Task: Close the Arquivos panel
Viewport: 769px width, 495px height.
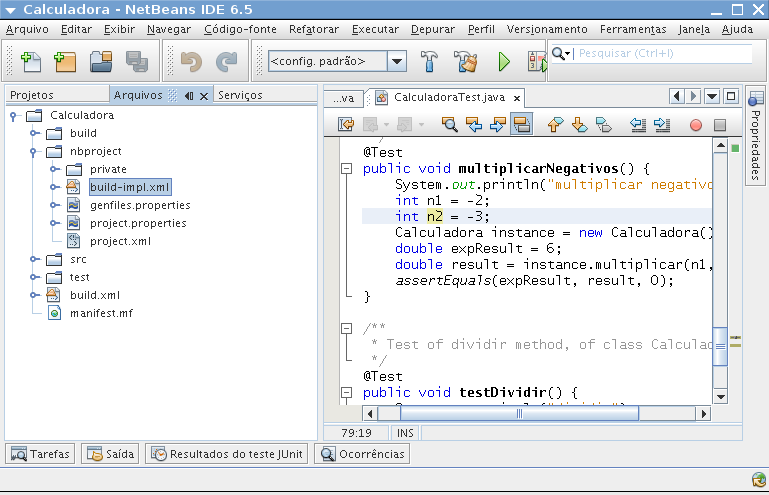Action: pyautogui.click(x=204, y=96)
